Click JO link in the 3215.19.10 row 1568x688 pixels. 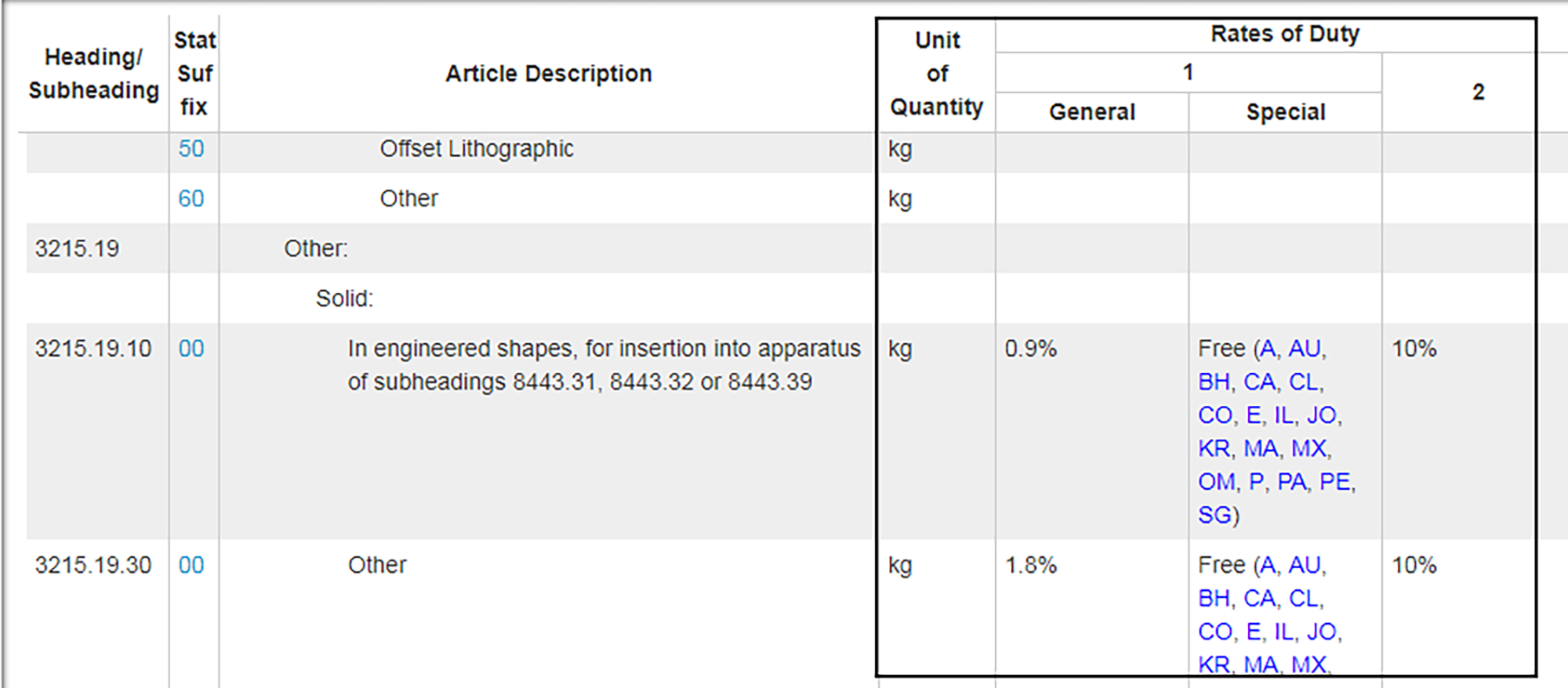pyautogui.click(x=1321, y=415)
